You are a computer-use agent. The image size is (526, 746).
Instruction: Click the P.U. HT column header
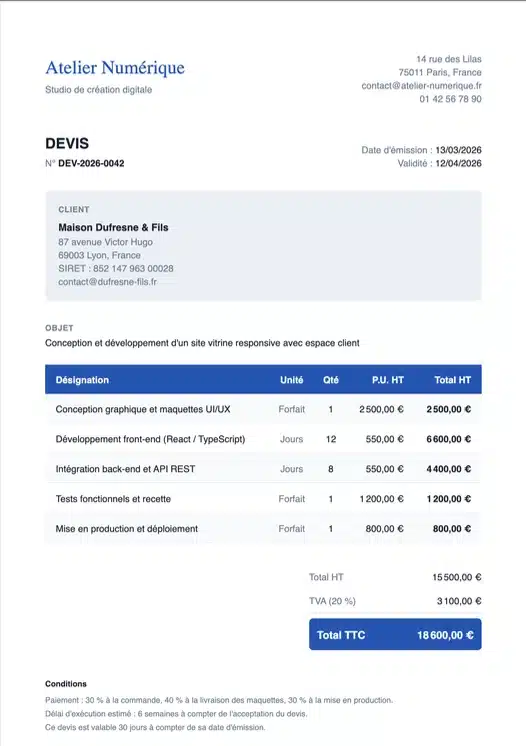[x=388, y=380]
